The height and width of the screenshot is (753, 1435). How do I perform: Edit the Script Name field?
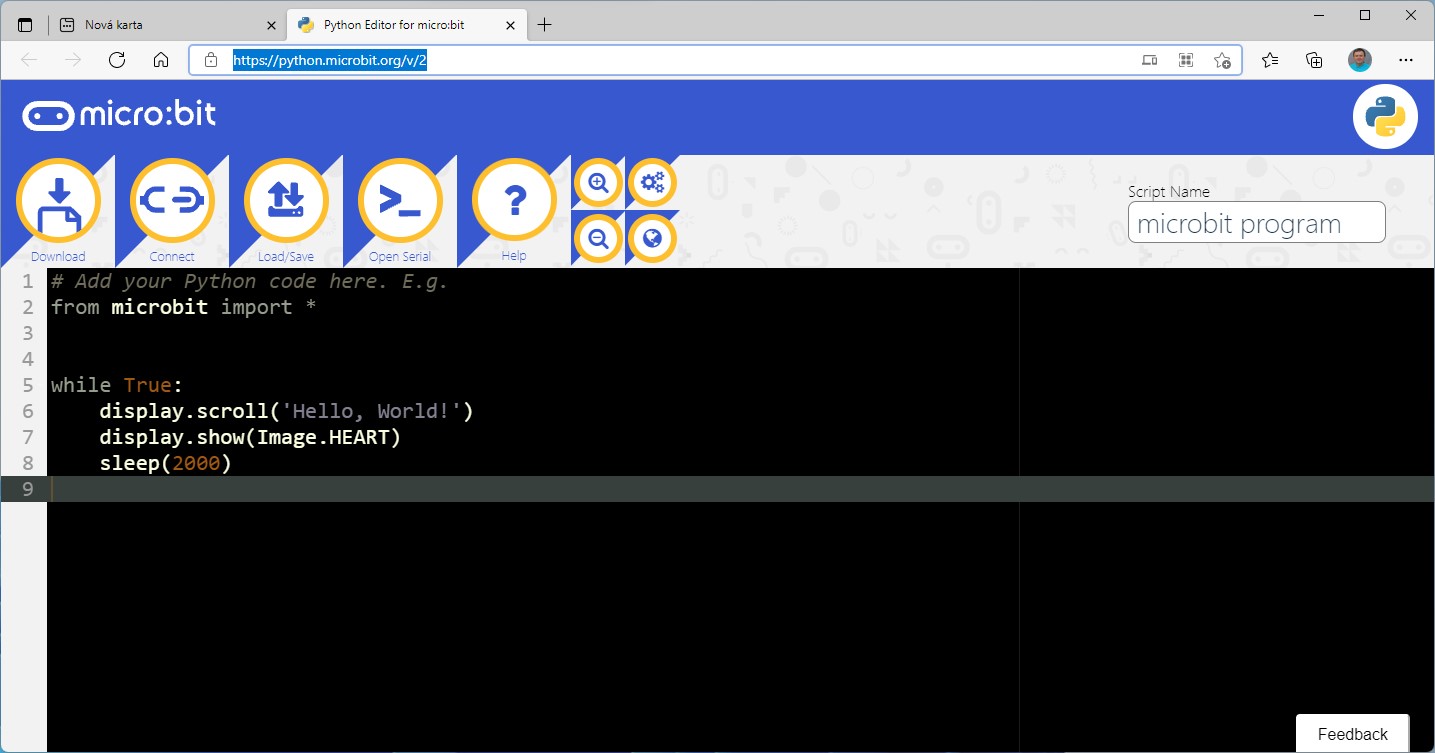[x=1256, y=223]
